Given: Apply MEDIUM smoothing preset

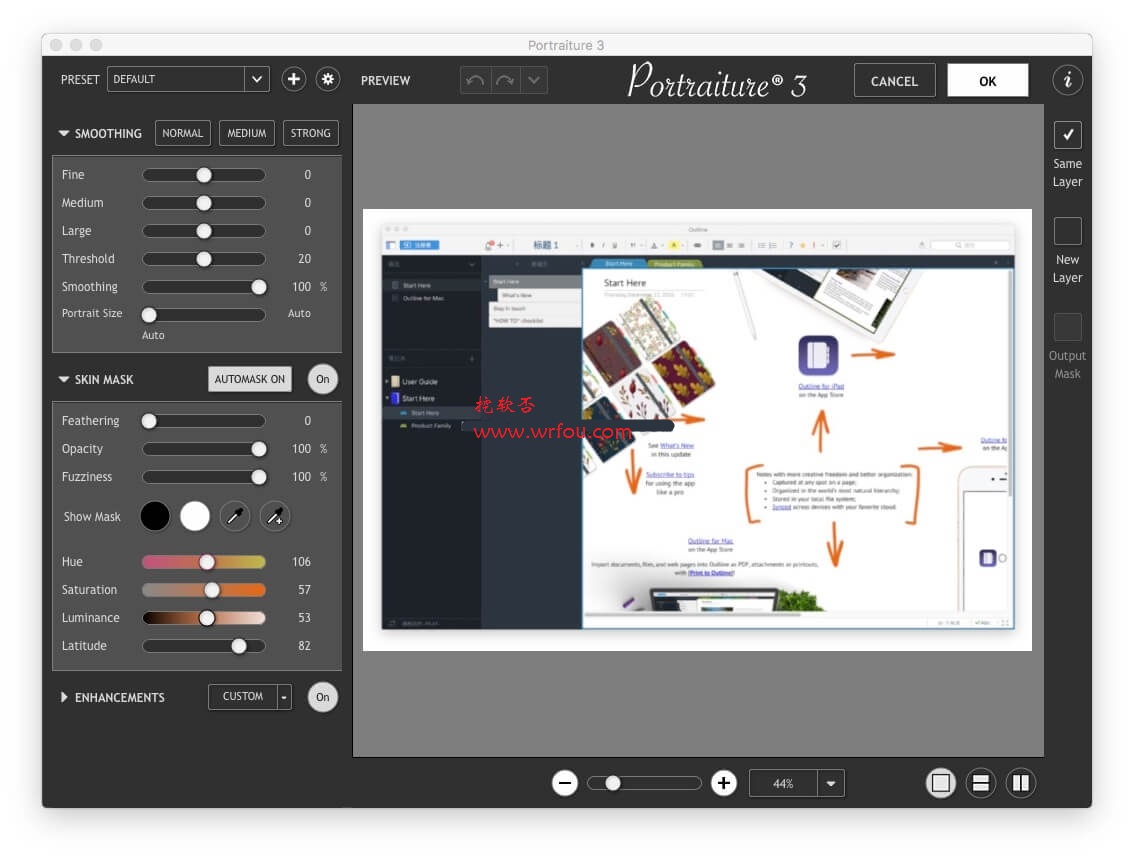Looking at the screenshot, I should (247, 133).
